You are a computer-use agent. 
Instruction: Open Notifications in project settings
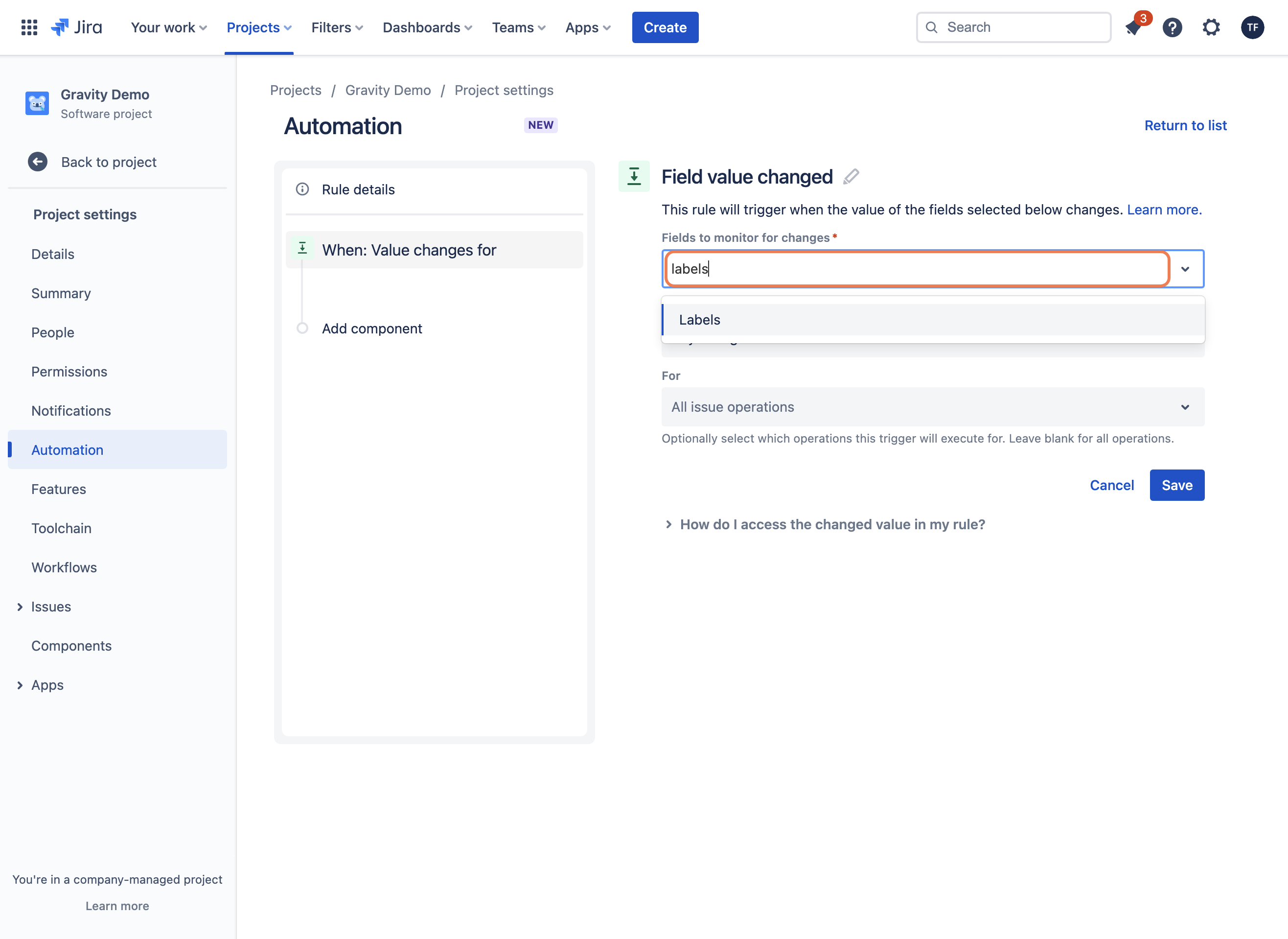pyautogui.click(x=71, y=411)
